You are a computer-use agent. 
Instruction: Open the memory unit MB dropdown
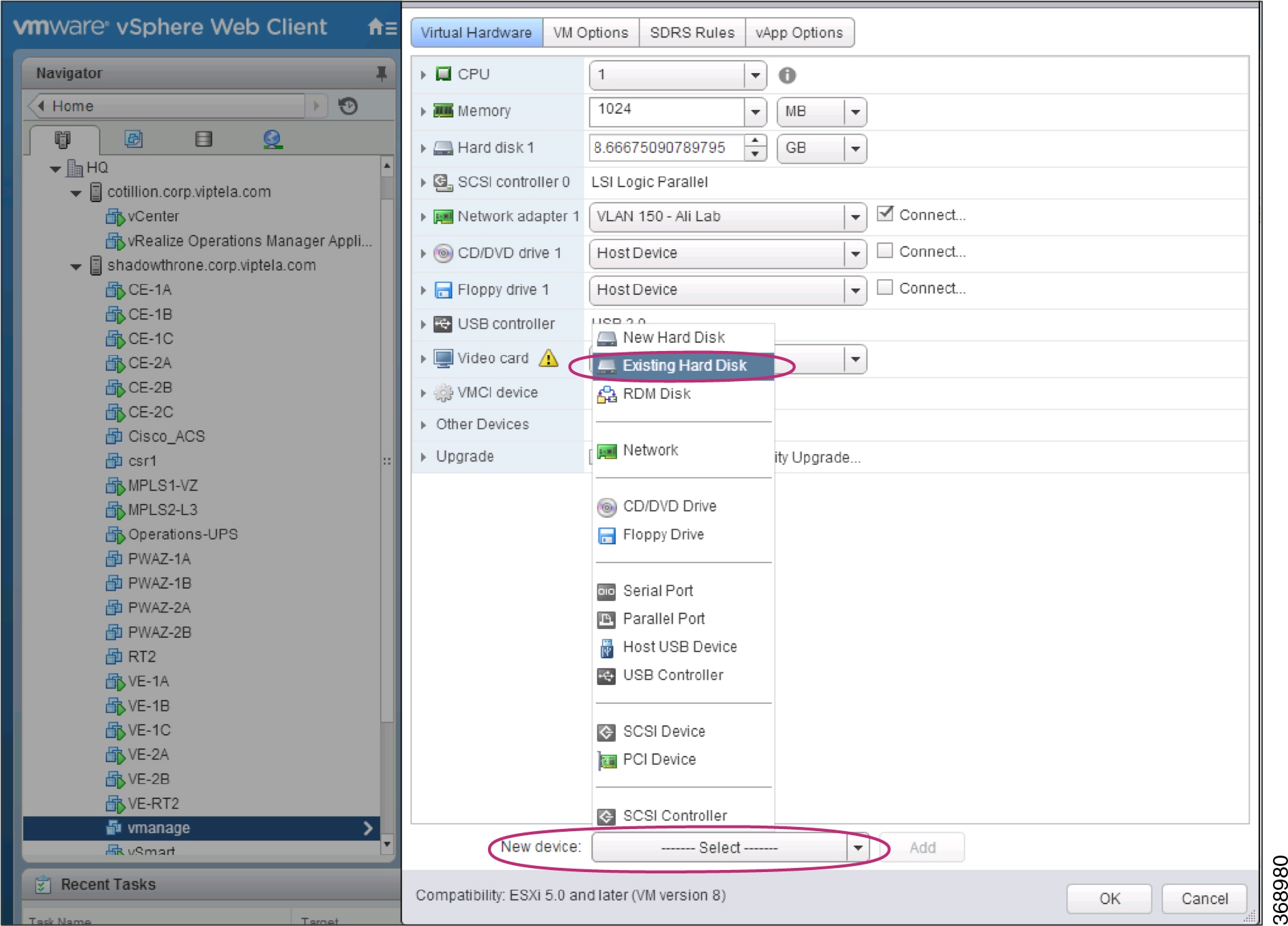coord(855,112)
